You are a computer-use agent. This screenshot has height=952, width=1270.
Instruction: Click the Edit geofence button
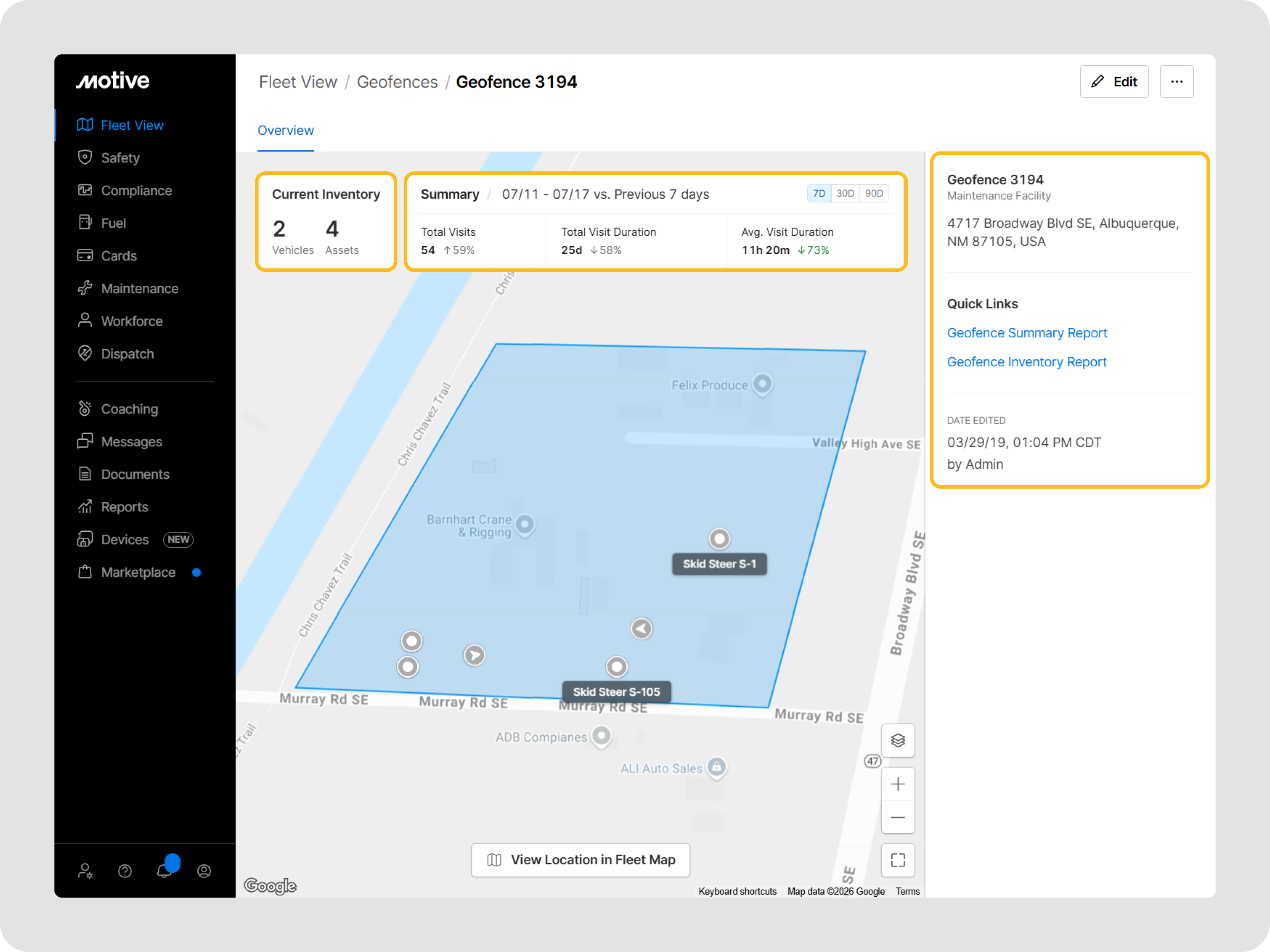1113,82
